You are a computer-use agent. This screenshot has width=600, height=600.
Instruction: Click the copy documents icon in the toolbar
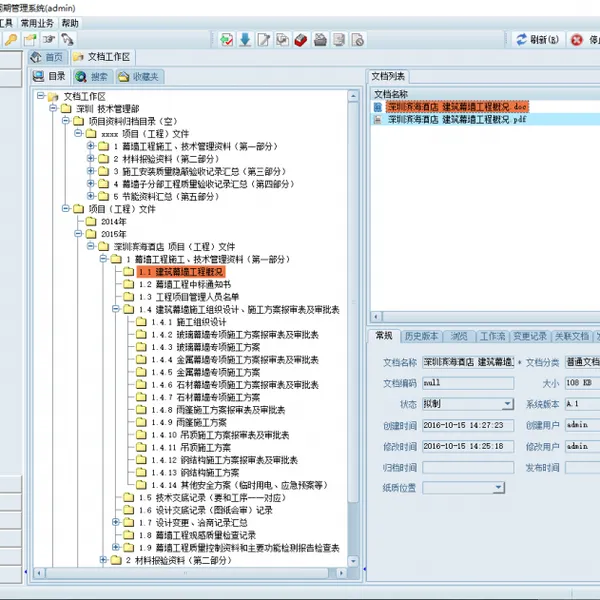(x=283, y=40)
